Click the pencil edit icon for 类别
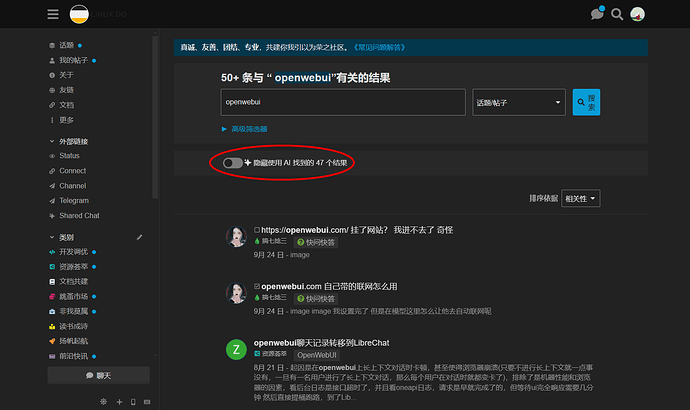The height and width of the screenshot is (410, 690). pyautogui.click(x=139, y=237)
